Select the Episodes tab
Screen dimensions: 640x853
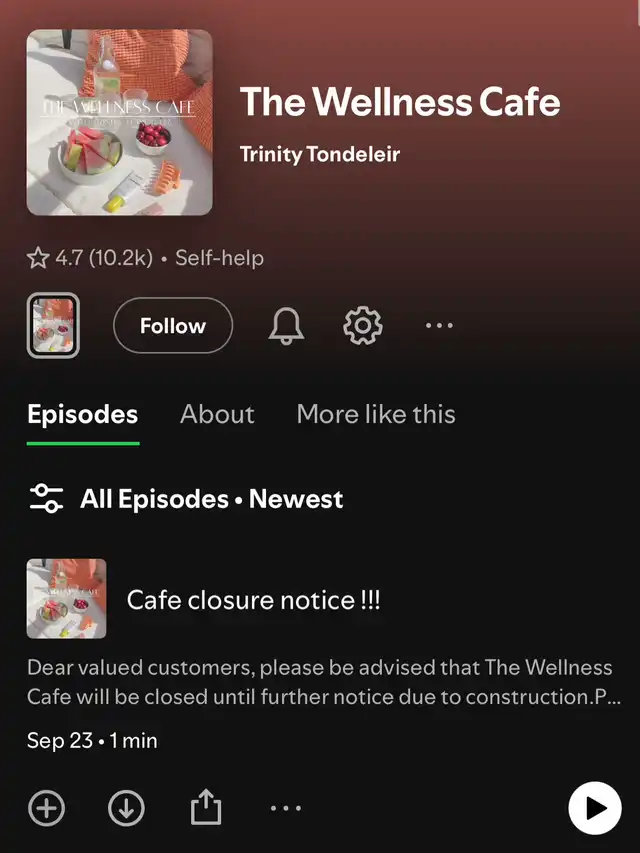[83, 414]
